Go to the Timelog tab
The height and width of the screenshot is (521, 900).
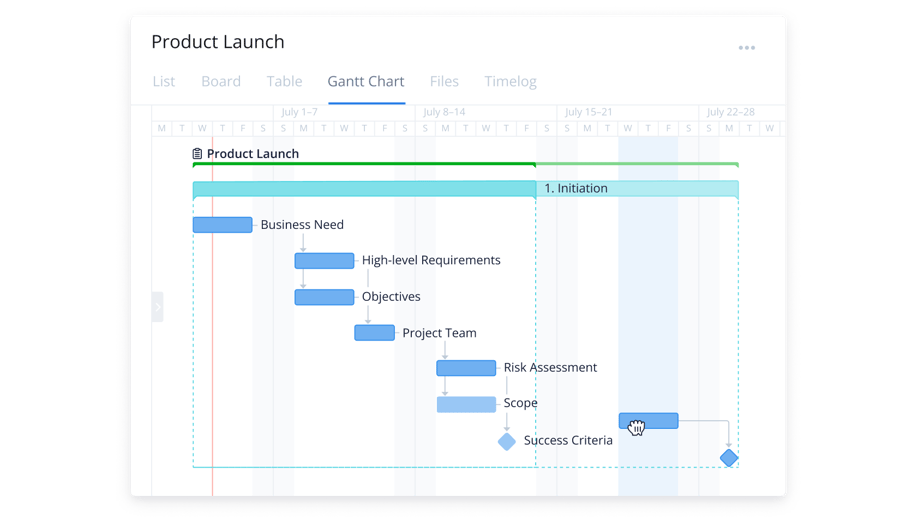tap(510, 82)
